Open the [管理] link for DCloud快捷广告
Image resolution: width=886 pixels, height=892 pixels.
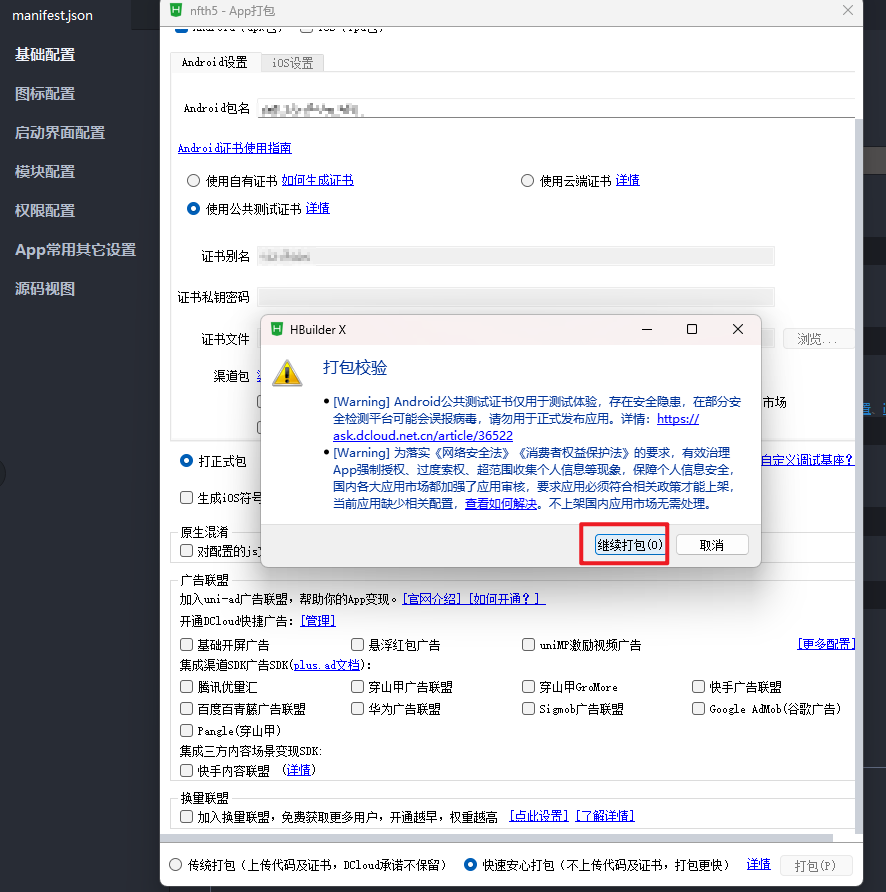coord(318,621)
